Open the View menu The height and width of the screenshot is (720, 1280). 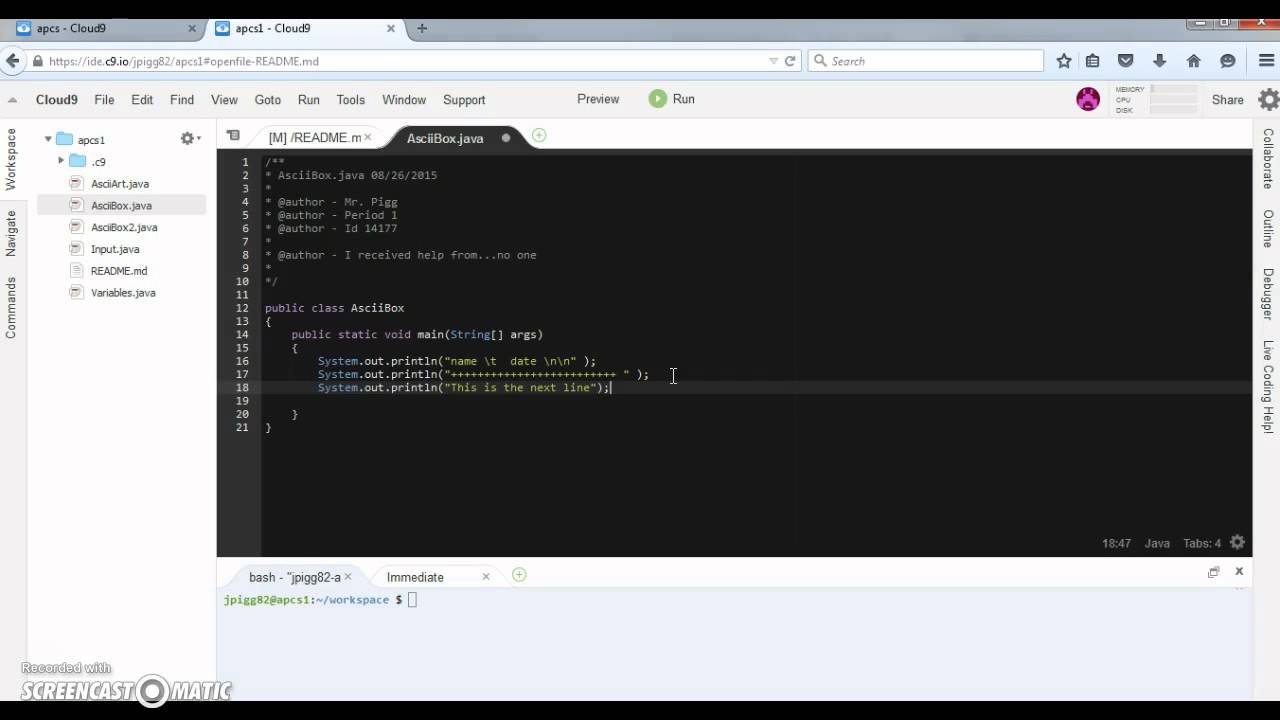[224, 100]
